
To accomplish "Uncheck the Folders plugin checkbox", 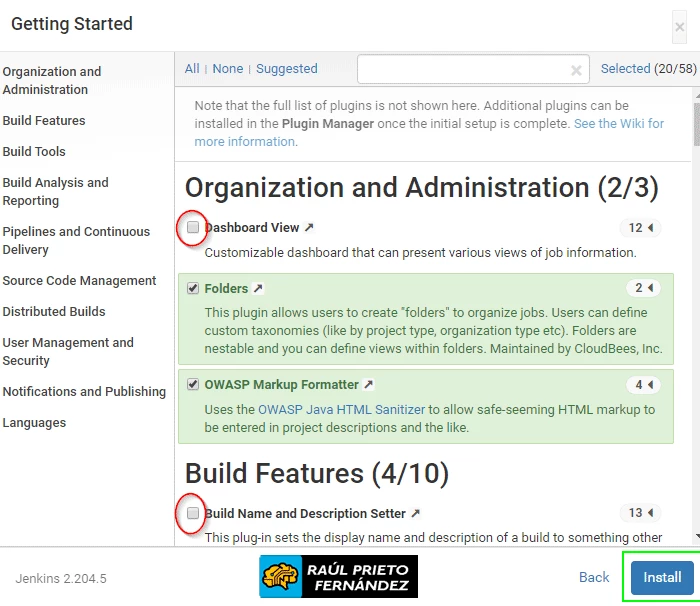I will click(x=193, y=288).
